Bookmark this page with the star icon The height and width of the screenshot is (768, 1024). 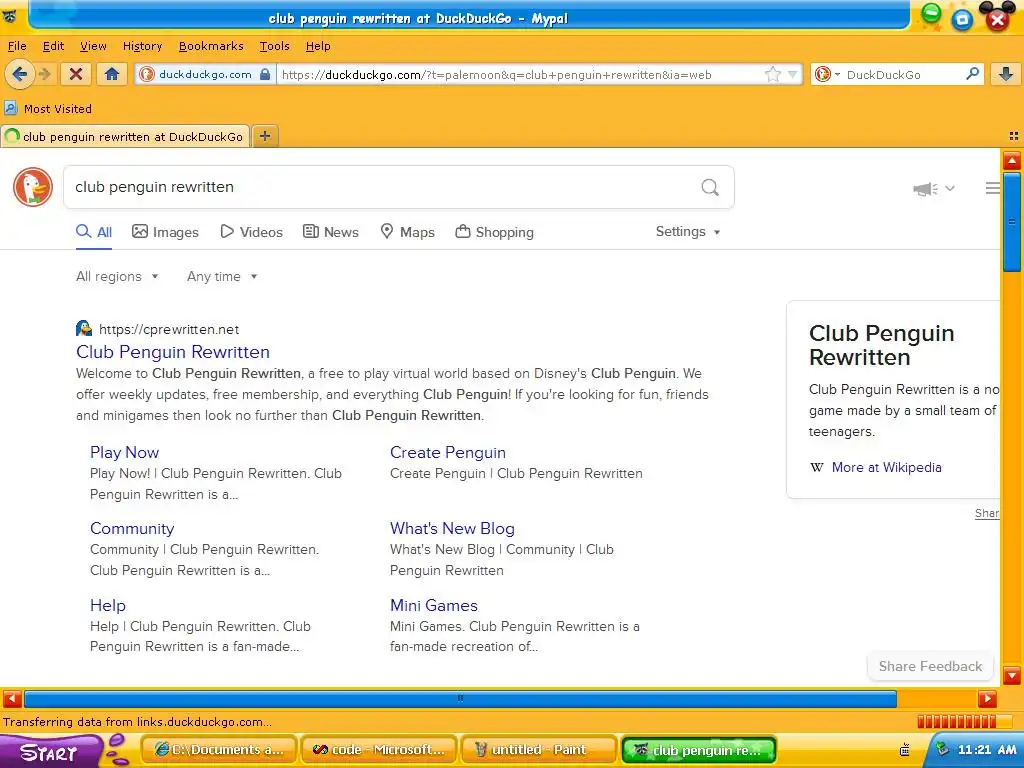773,74
